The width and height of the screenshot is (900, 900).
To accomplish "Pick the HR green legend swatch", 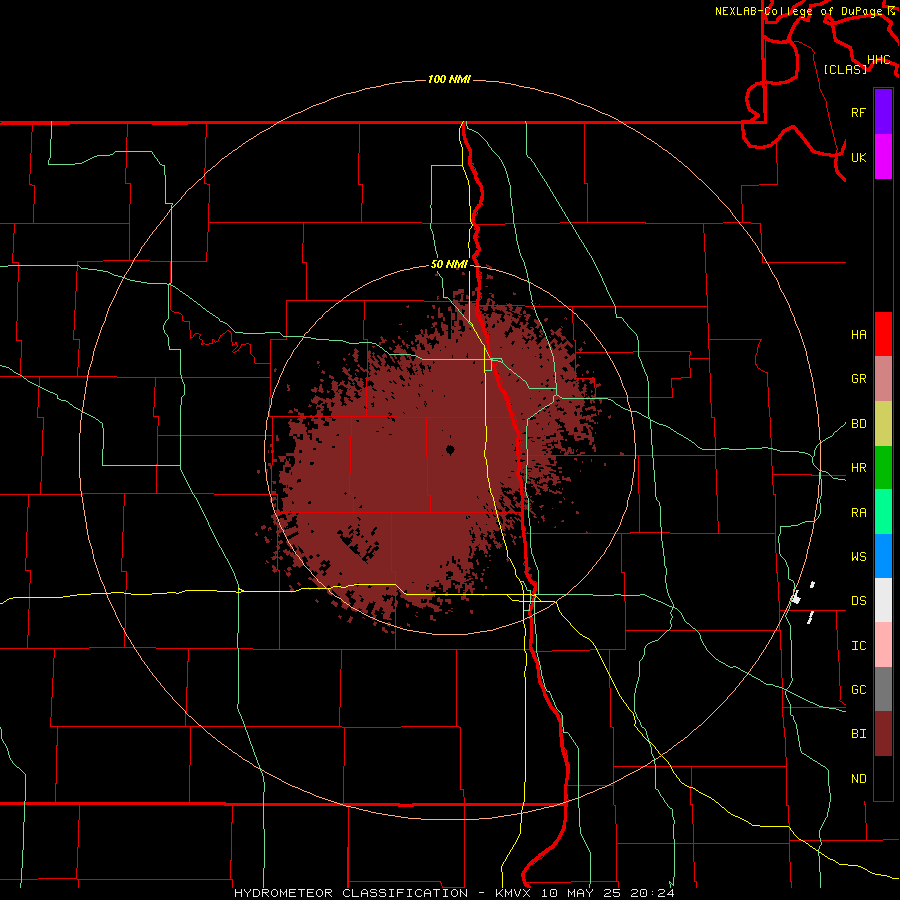I will point(883,468).
